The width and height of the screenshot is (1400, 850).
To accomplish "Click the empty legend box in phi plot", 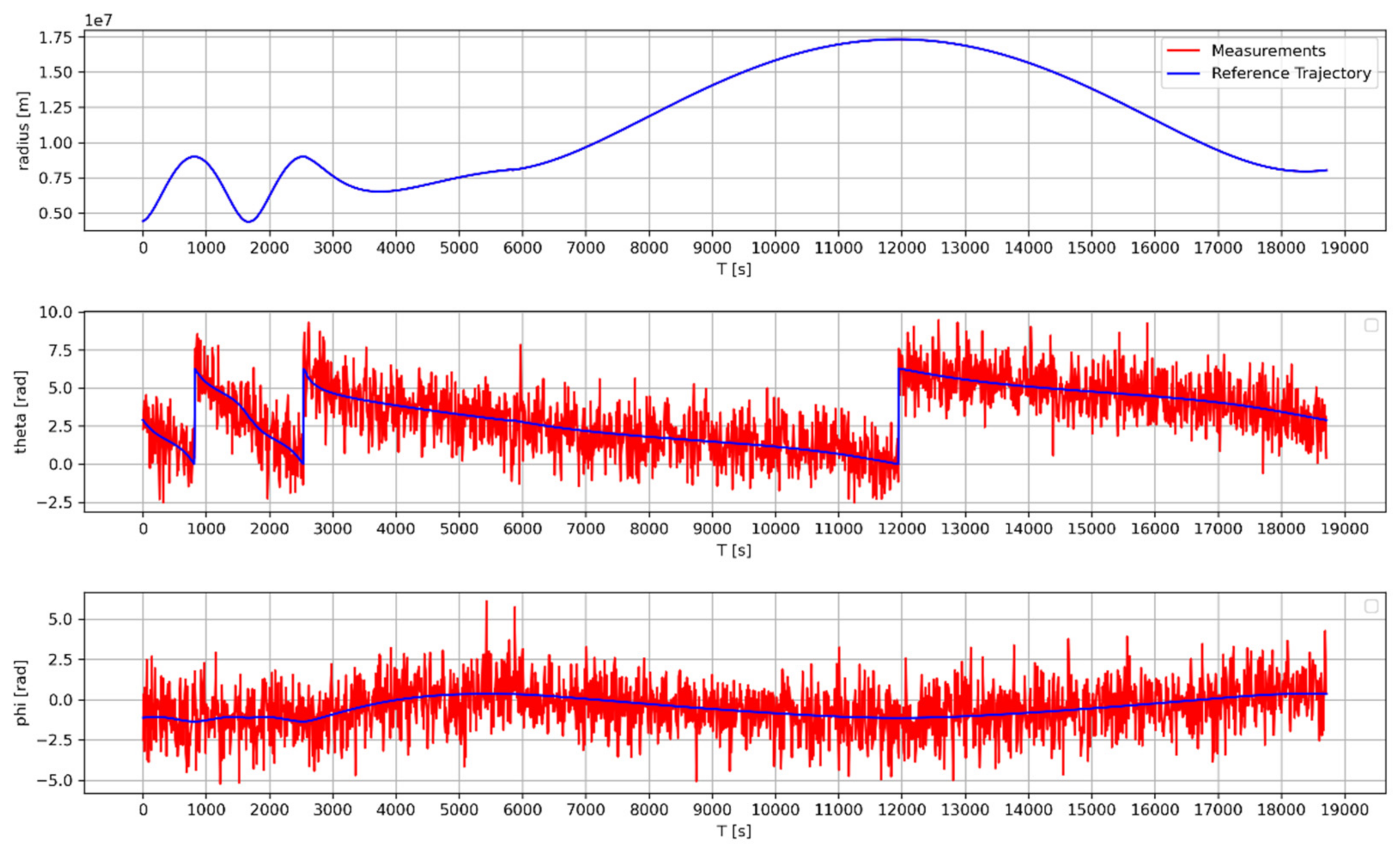I will (1371, 606).
